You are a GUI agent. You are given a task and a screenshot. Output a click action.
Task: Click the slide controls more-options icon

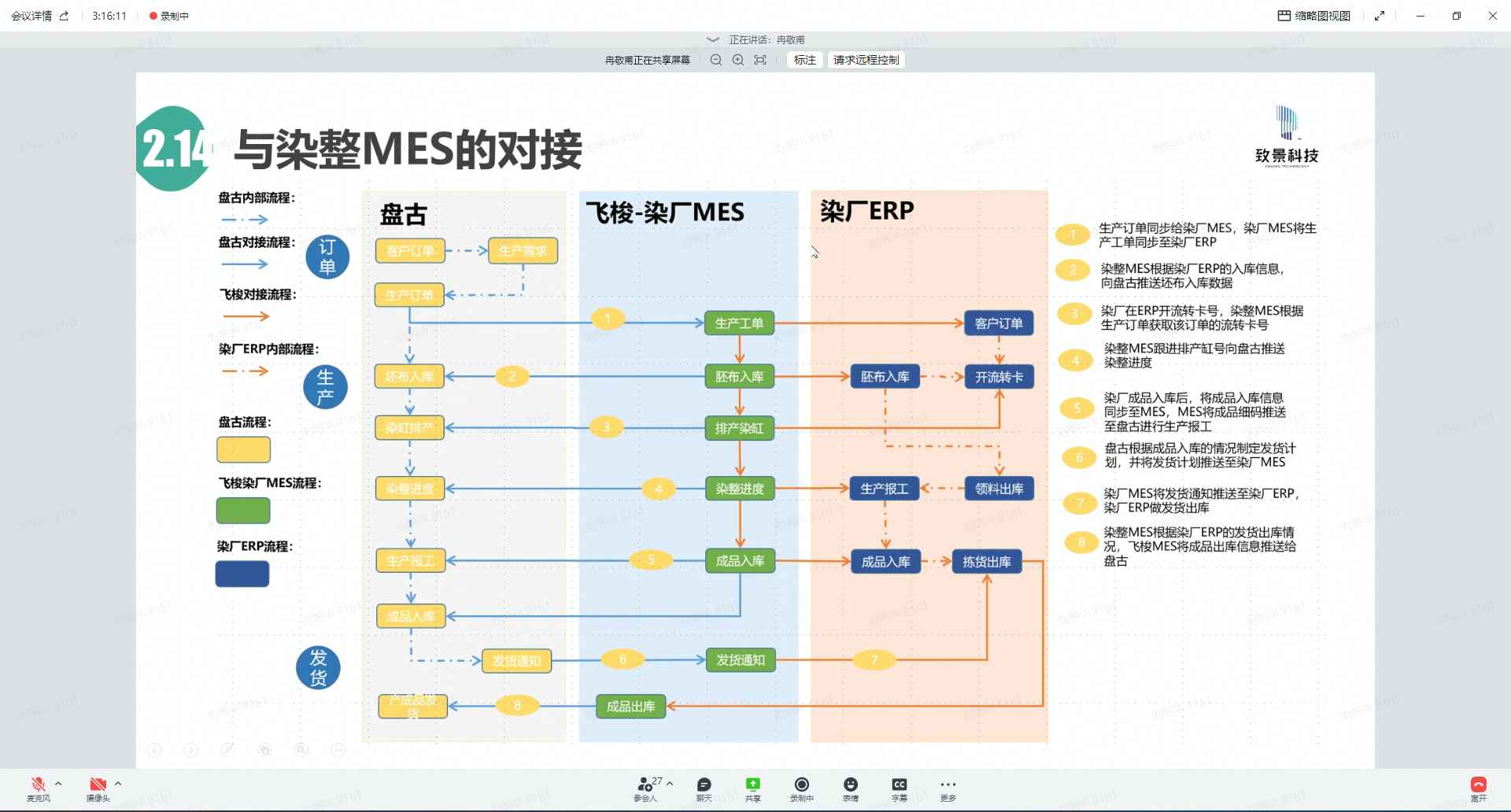click(338, 750)
